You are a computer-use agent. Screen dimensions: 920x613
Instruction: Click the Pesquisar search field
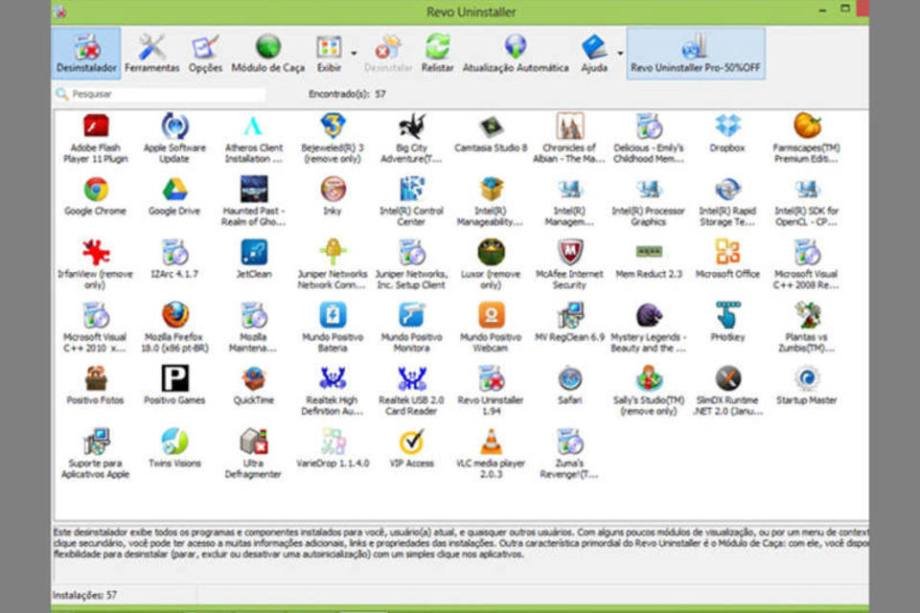(x=165, y=94)
